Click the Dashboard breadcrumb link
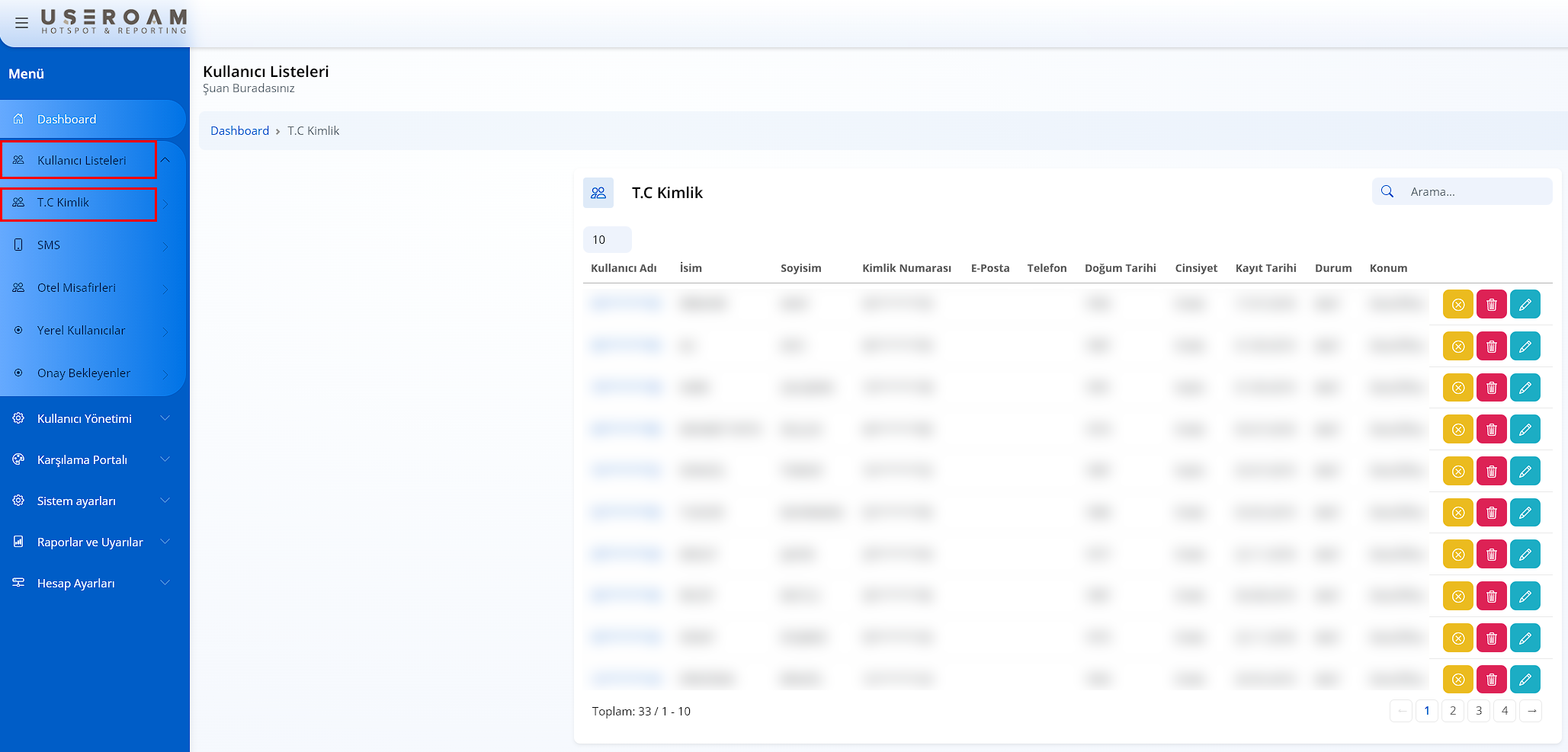 (x=239, y=131)
